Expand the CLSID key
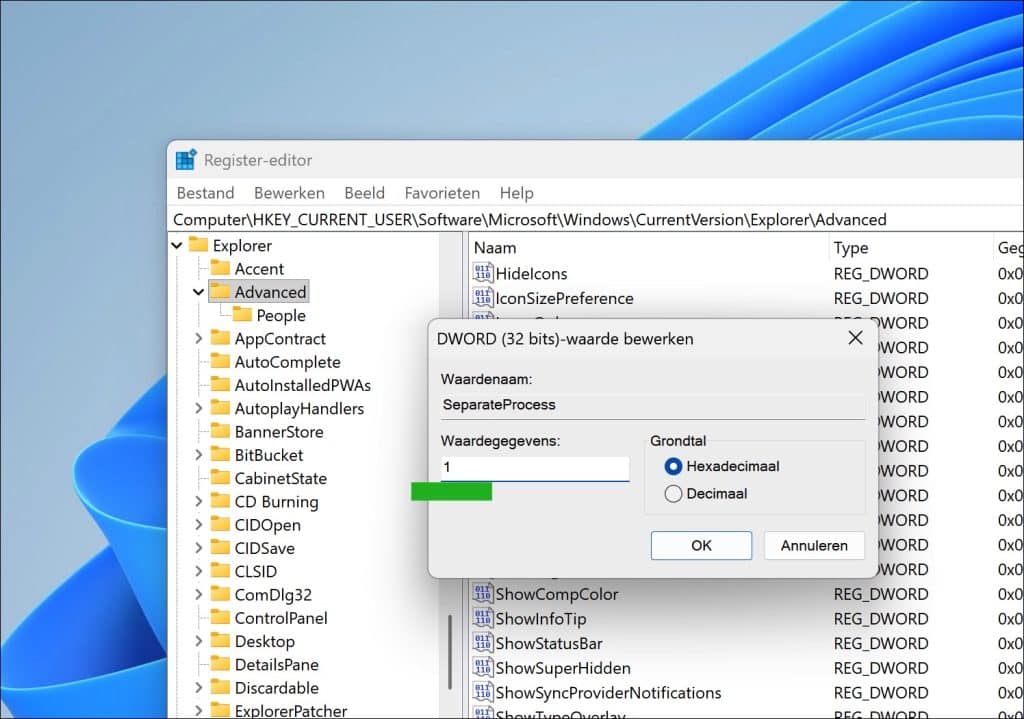Image resolution: width=1024 pixels, height=719 pixels. 199,571
